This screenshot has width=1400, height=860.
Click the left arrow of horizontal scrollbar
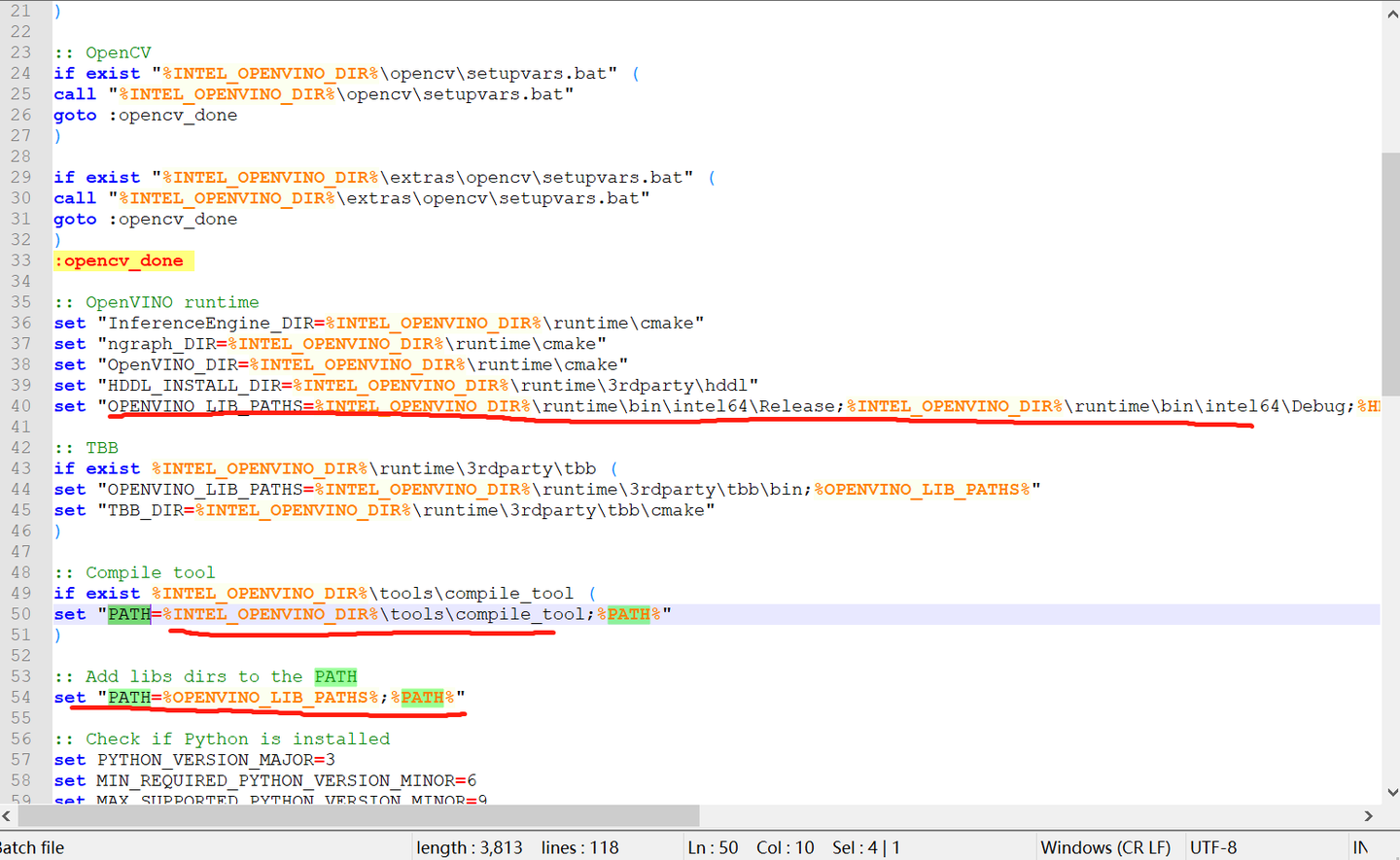[x=8, y=816]
